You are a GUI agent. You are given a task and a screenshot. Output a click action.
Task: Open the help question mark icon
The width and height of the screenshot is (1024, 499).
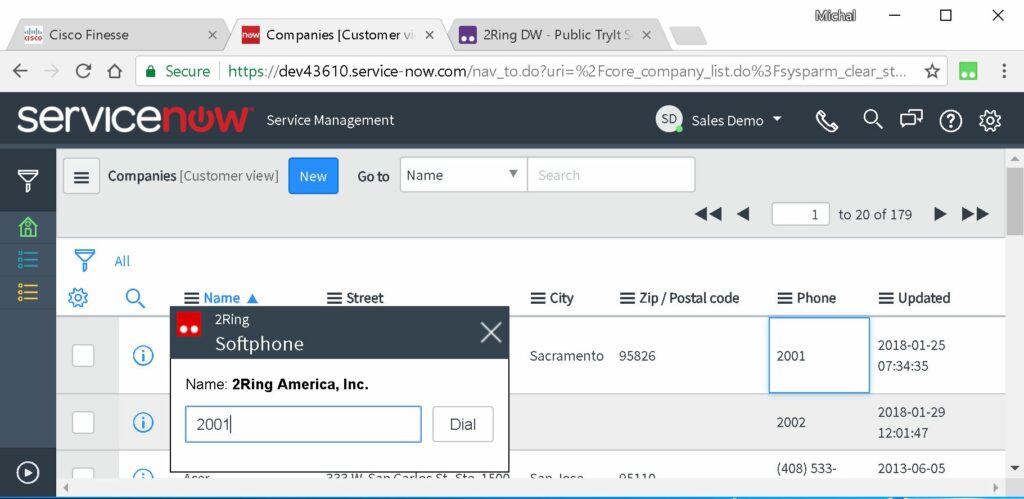pyautogui.click(x=950, y=120)
